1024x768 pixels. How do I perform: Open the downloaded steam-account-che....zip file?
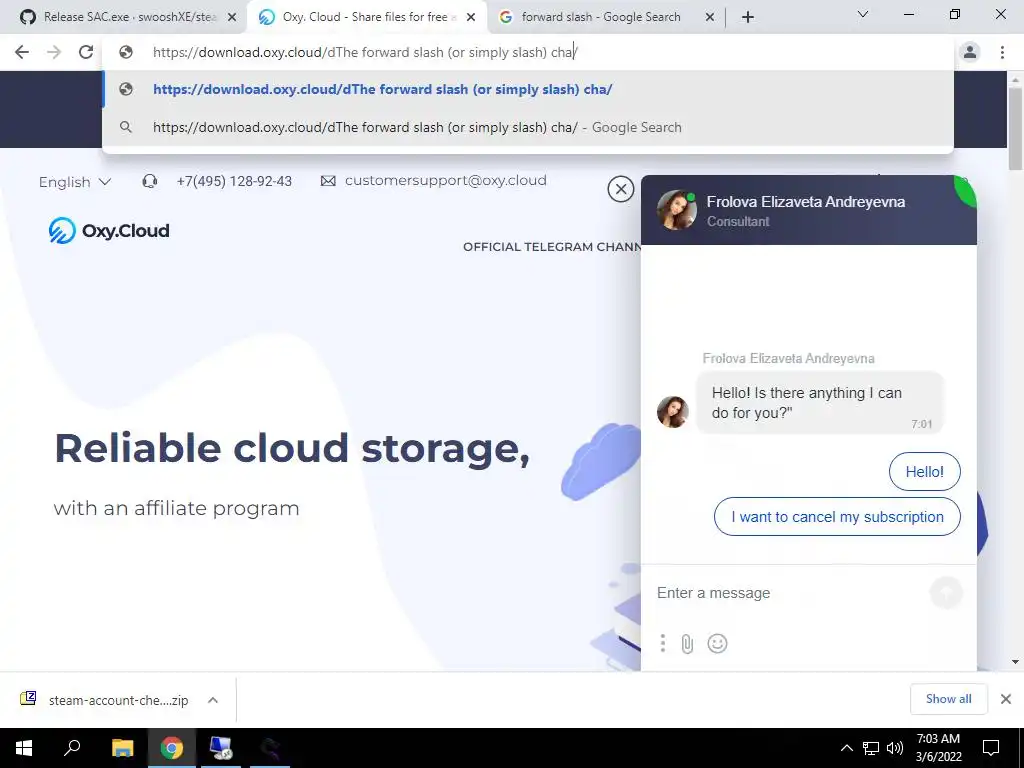tap(104, 700)
